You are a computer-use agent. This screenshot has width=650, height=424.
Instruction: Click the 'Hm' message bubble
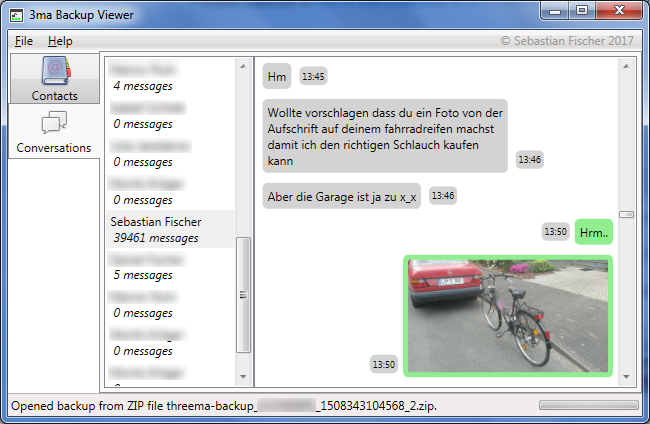coord(277,76)
